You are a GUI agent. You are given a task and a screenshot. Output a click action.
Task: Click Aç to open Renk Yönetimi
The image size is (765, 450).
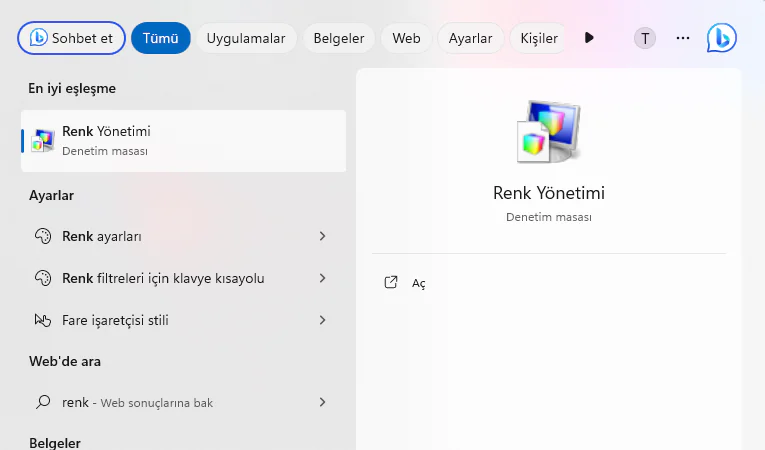point(419,283)
